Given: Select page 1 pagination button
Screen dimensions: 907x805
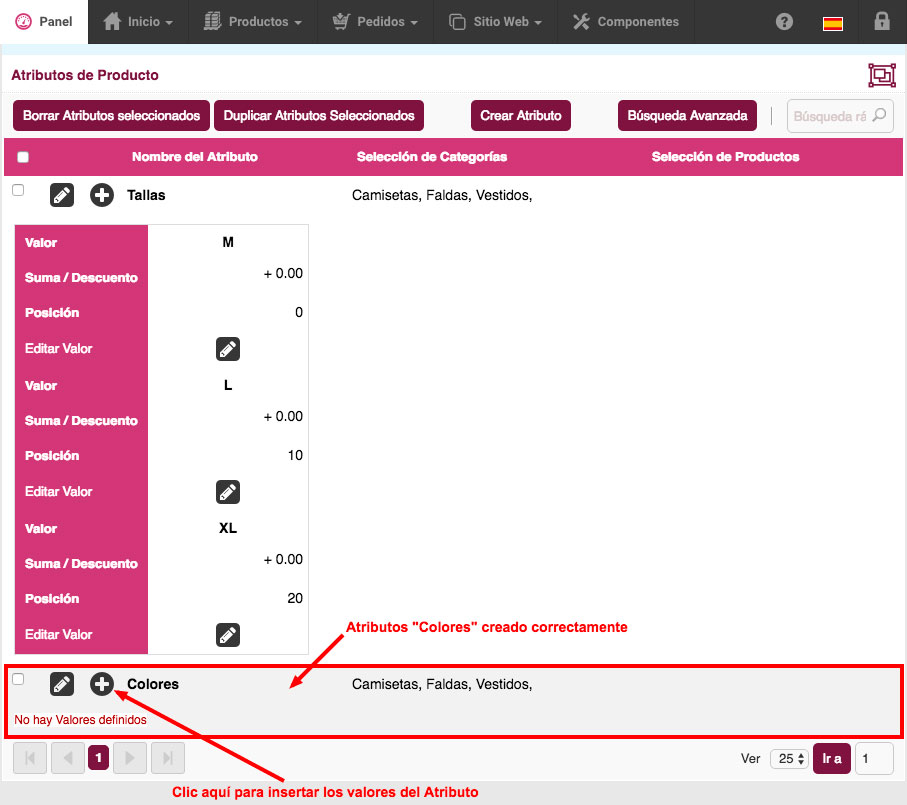Looking at the screenshot, I should coord(98,758).
